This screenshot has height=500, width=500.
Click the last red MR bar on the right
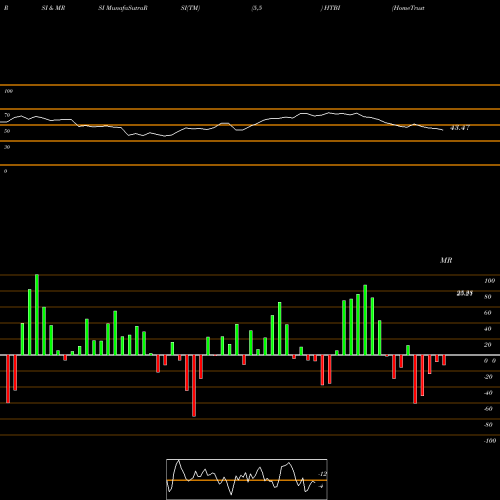pyautogui.click(x=444, y=360)
